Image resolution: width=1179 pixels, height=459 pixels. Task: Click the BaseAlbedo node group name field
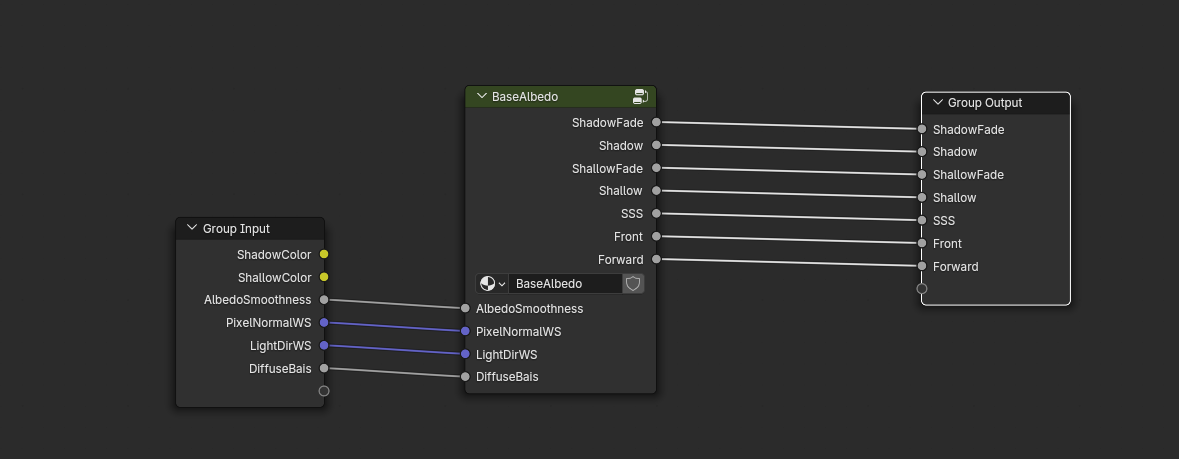pos(563,284)
